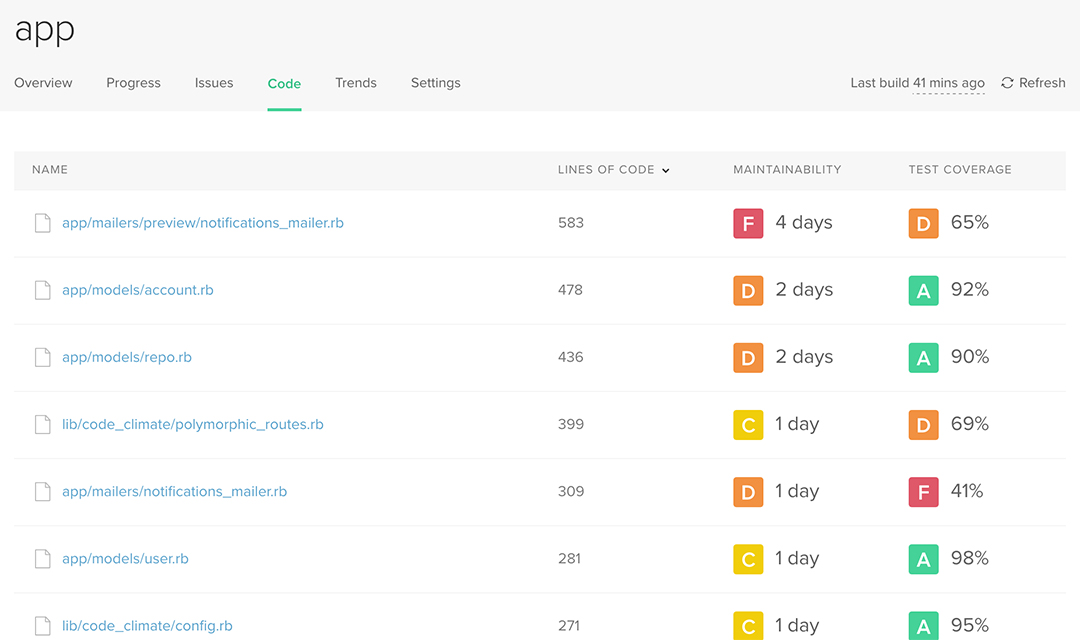Click F maintainability badge in the 583-line row
The image size is (1080, 640).
pyautogui.click(x=748, y=223)
